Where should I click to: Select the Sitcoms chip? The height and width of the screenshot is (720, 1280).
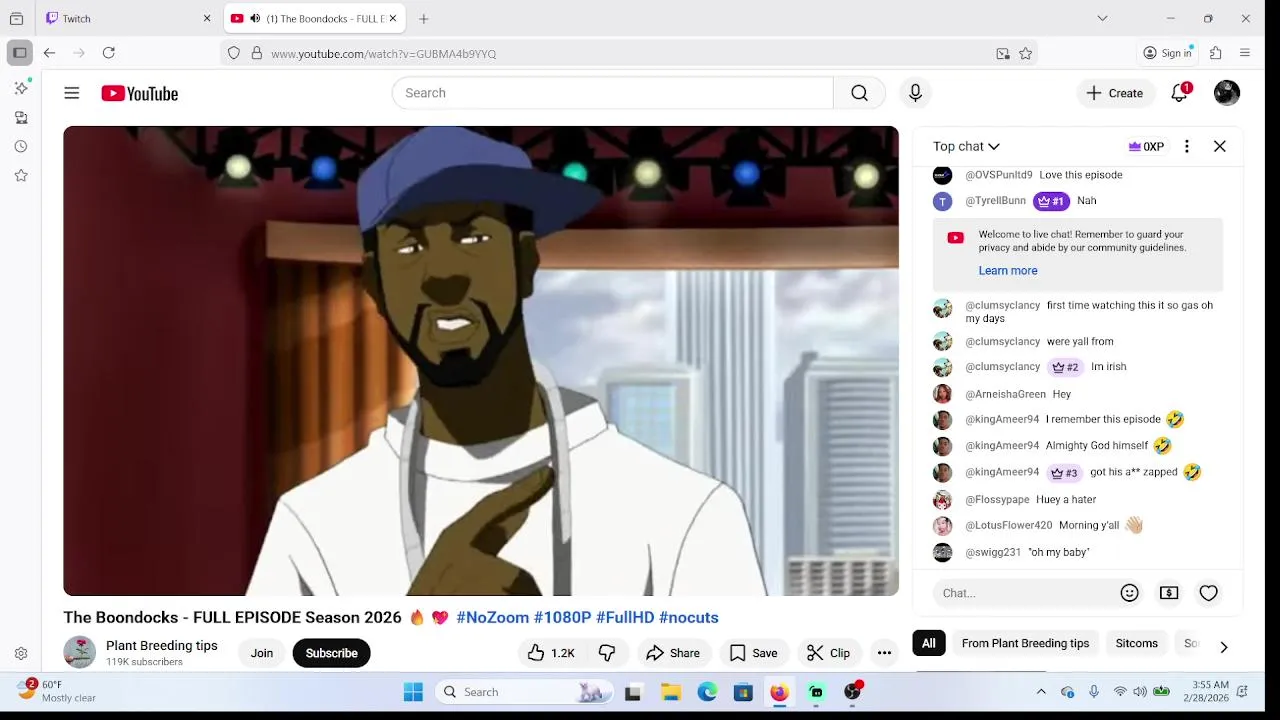coord(1136,643)
